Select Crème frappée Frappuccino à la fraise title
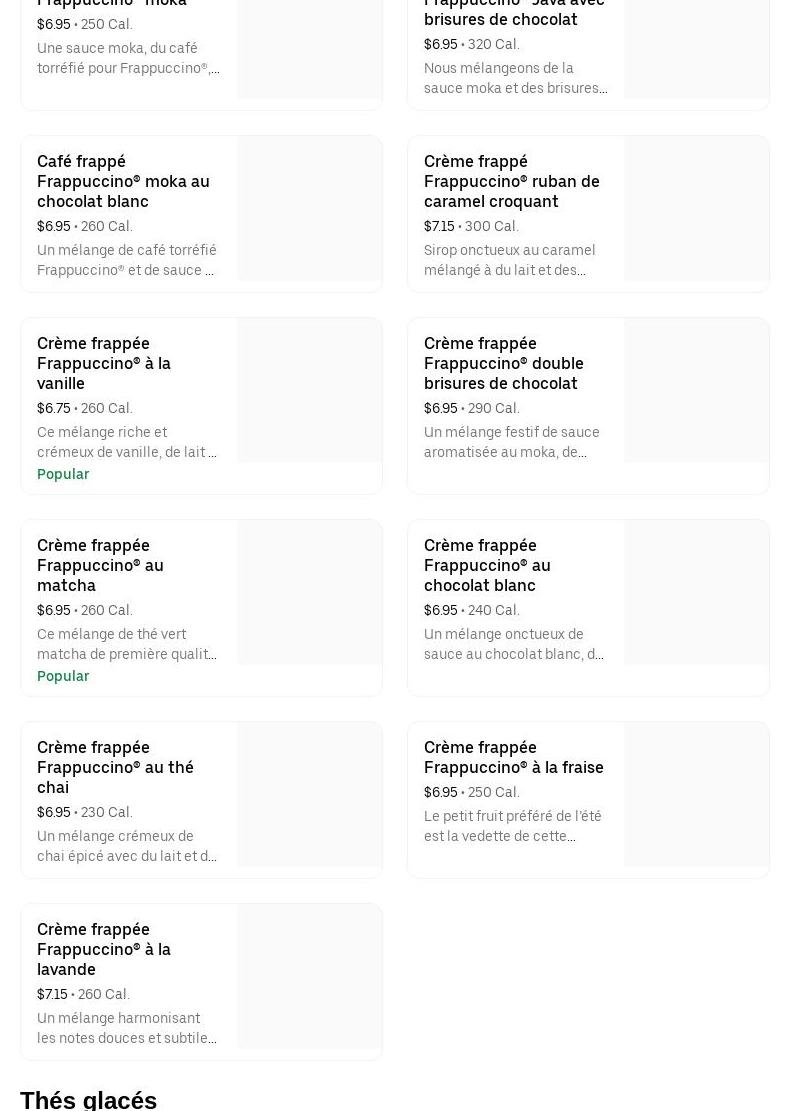Viewport: 804px width, 1111px height. pyautogui.click(x=513, y=757)
